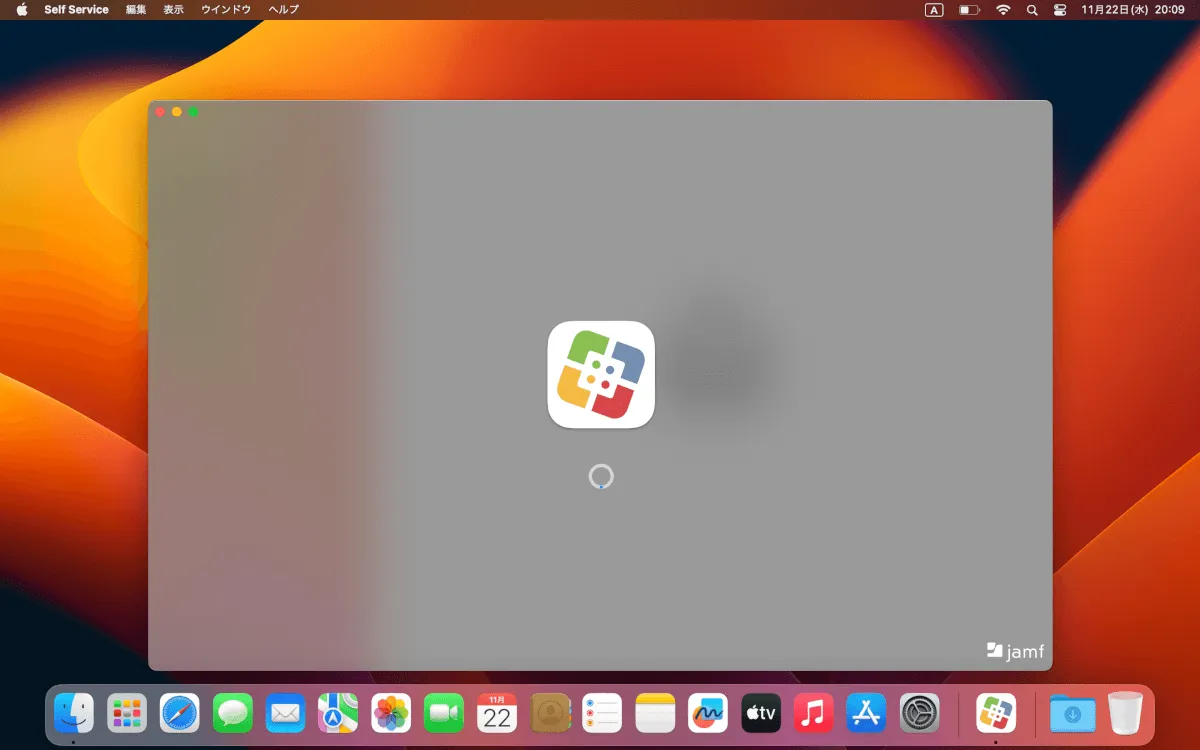
Task: Open the Wi-Fi status menu
Action: [x=1003, y=10]
